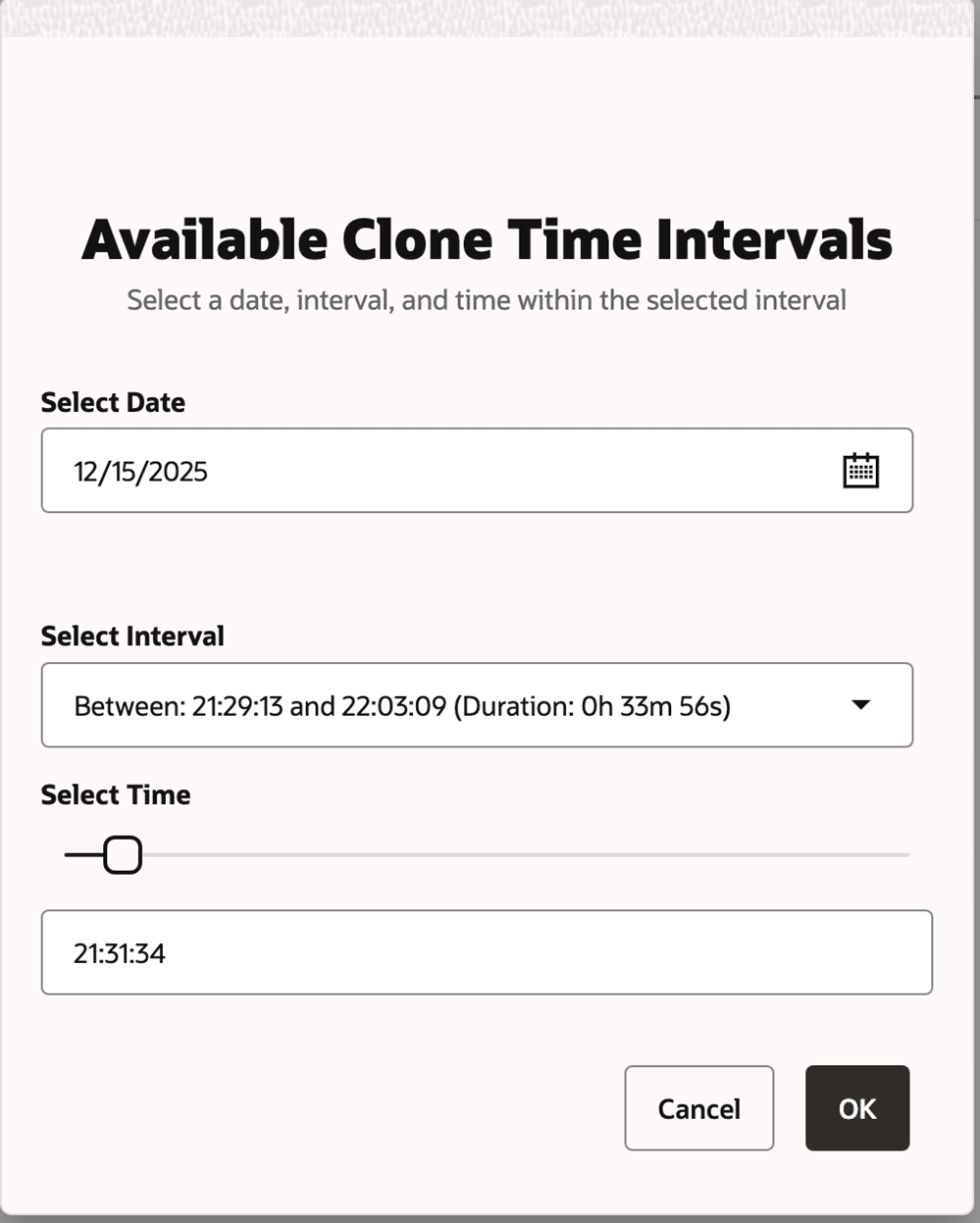
Task: Click the Available Clone Time Intervals heading
Action: tap(489, 237)
